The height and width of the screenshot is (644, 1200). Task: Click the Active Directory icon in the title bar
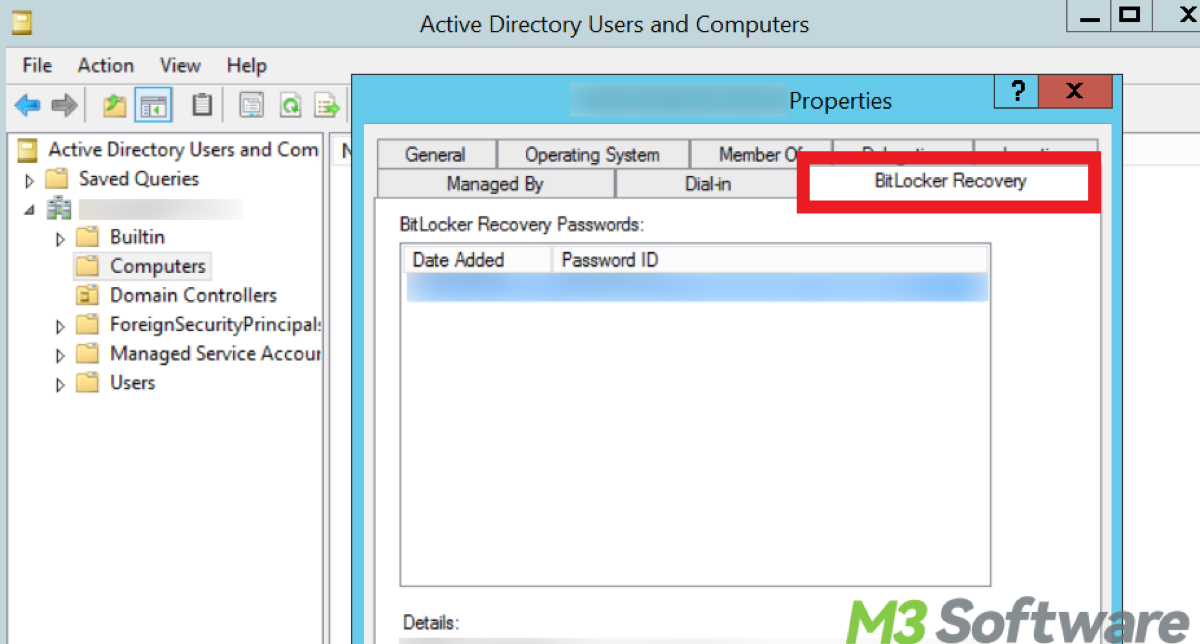(20, 20)
